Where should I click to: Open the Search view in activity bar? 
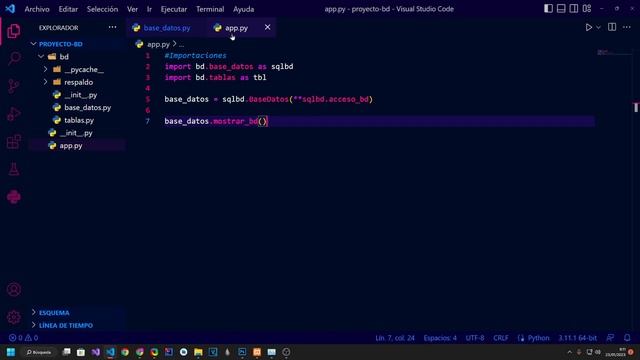click(x=13, y=58)
